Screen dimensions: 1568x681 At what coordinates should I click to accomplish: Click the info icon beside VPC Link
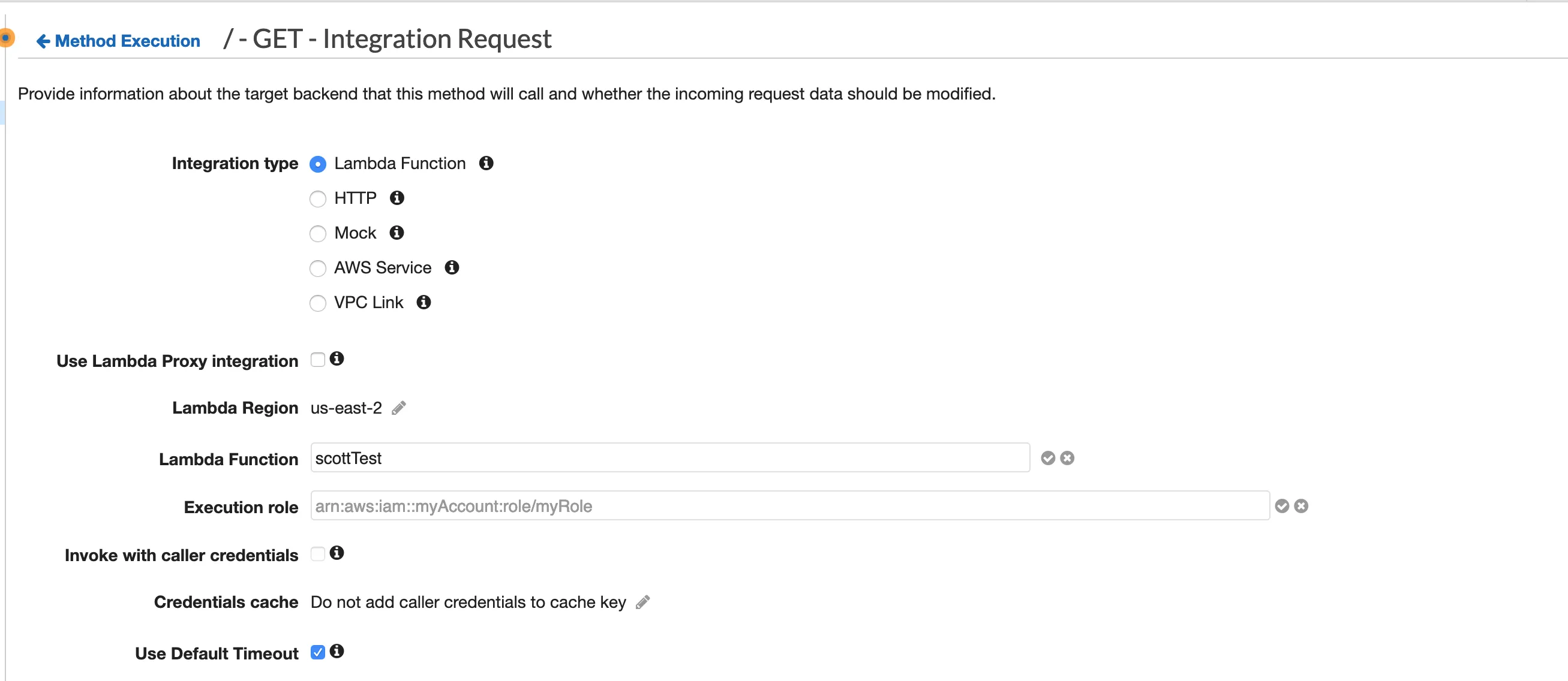(423, 302)
